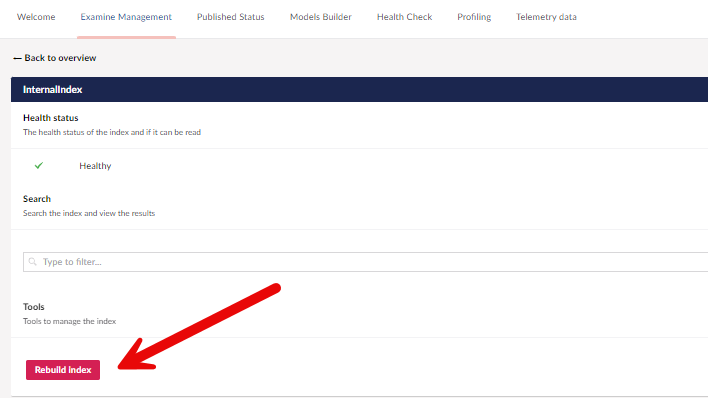The height and width of the screenshot is (398, 708).
Task: Open the Profiling tab
Action: click(474, 17)
